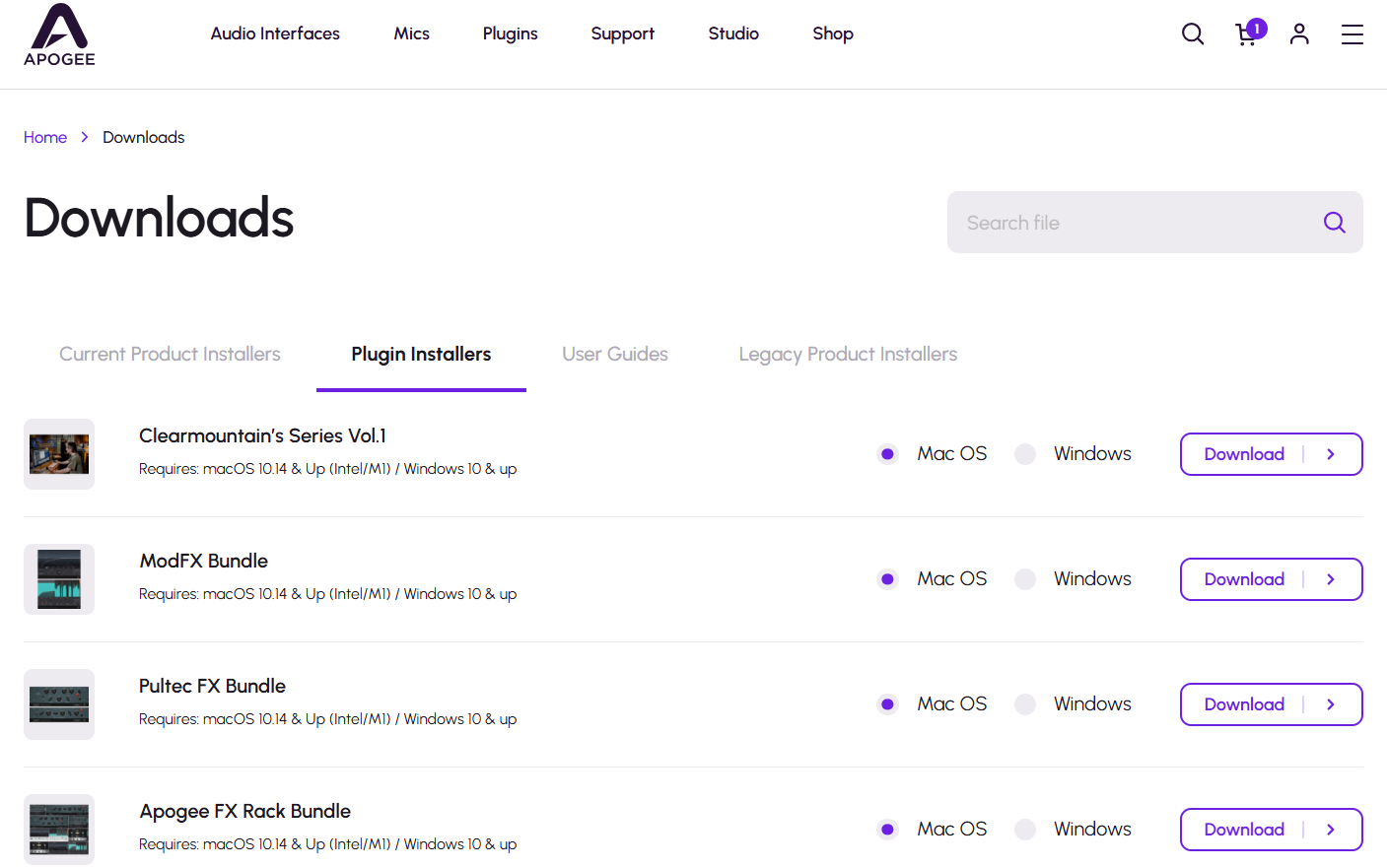The image size is (1387, 868).
Task: Click the breadcrumb chevron after Home
Action: click(85, 137)
